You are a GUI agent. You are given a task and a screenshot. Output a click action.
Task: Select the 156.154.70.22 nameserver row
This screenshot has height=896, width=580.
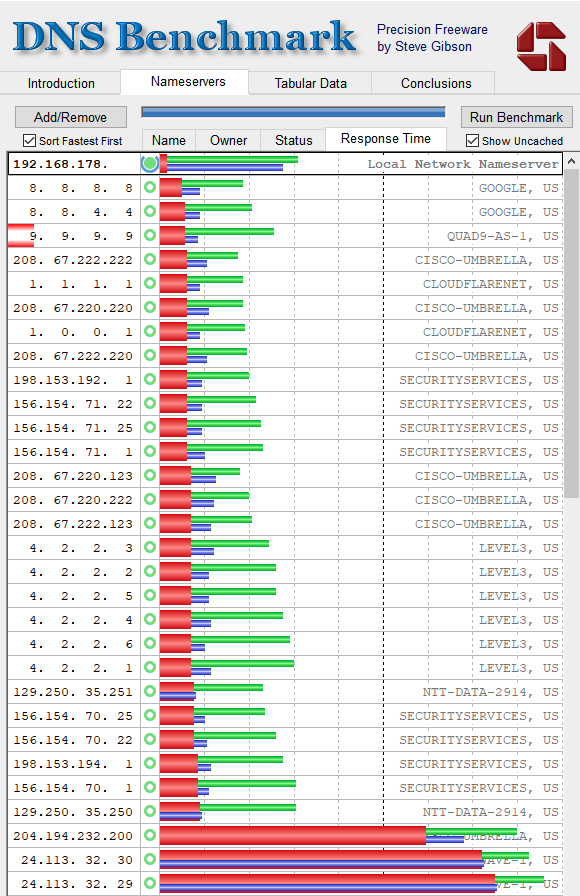coord(285,739)
